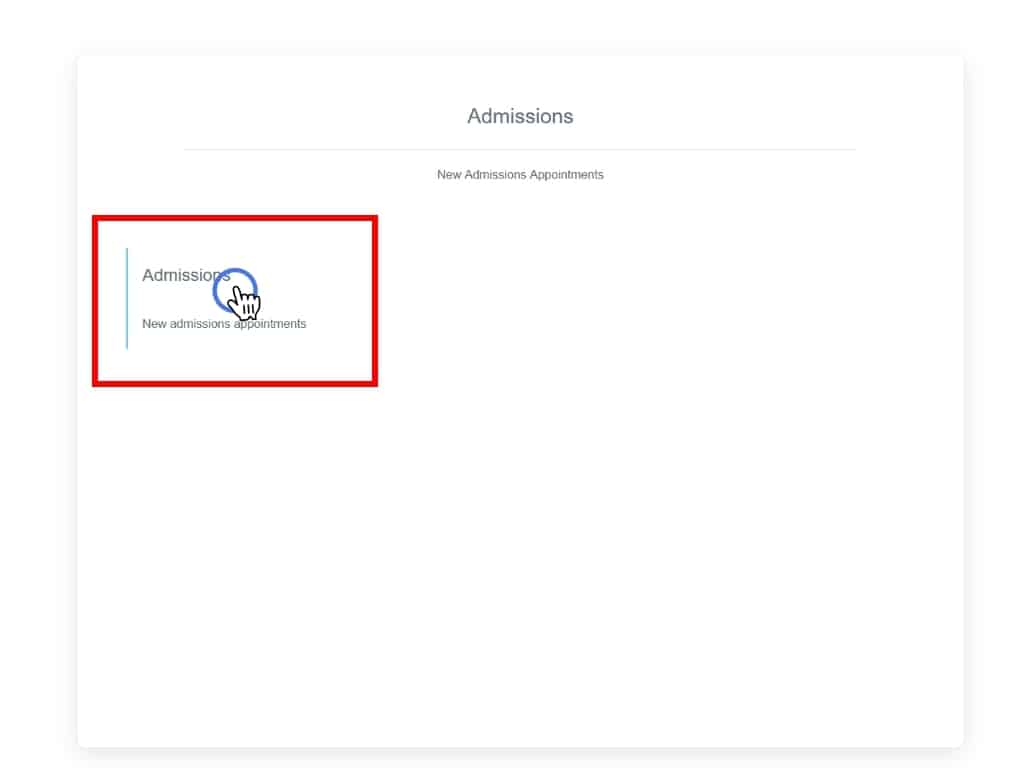Click the left edge of red highlight box
The image size is (1024, 768).
(95, 300)
